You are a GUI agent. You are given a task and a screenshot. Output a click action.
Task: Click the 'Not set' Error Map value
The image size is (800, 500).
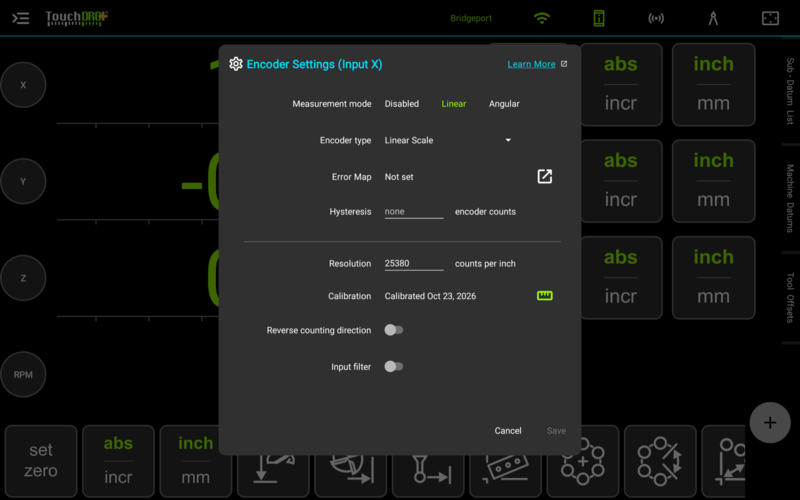(x=399, y=177)
